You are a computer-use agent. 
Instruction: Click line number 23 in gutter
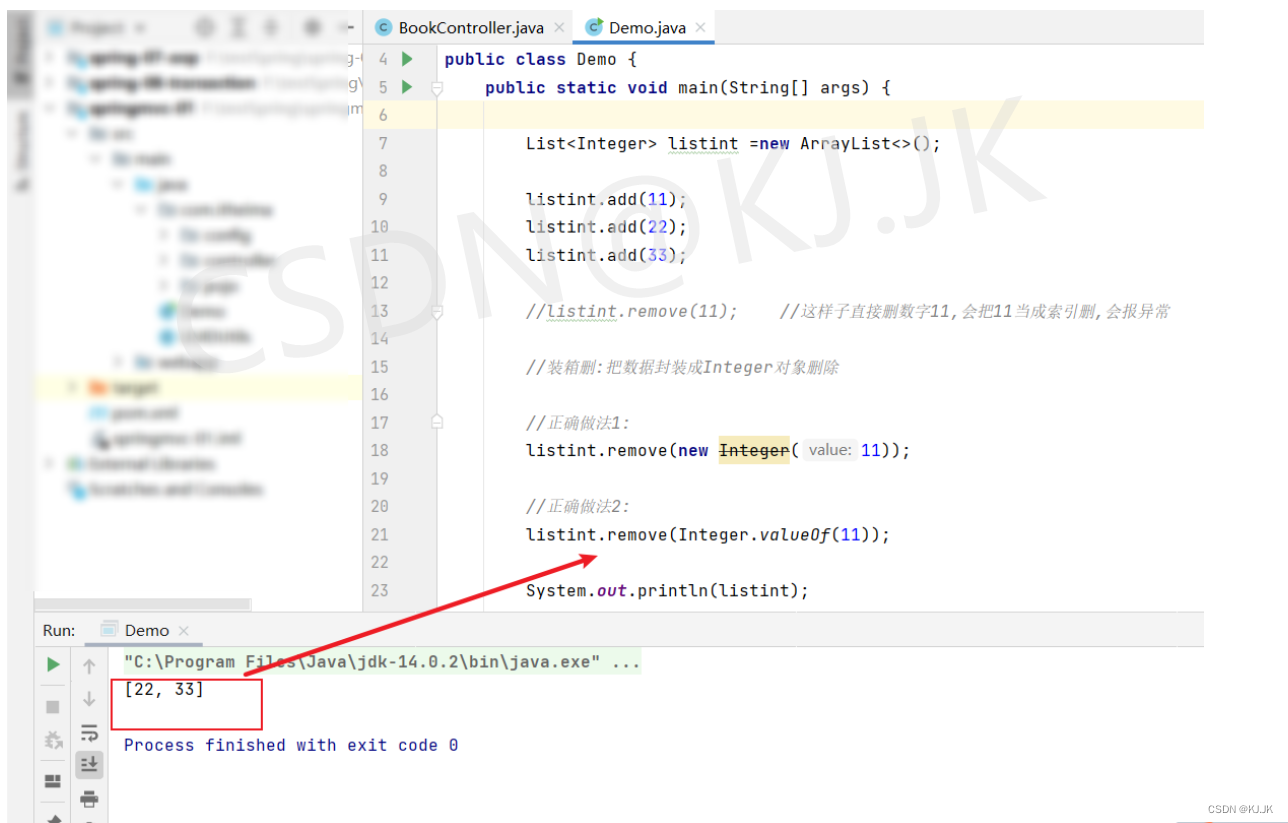[x=379, y=591]
